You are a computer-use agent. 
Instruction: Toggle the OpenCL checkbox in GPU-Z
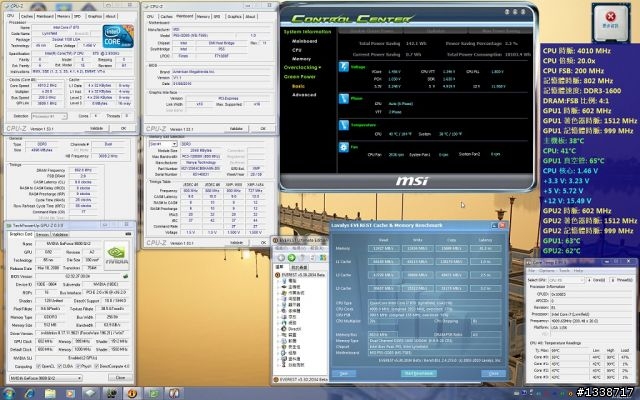pos(39,367)
